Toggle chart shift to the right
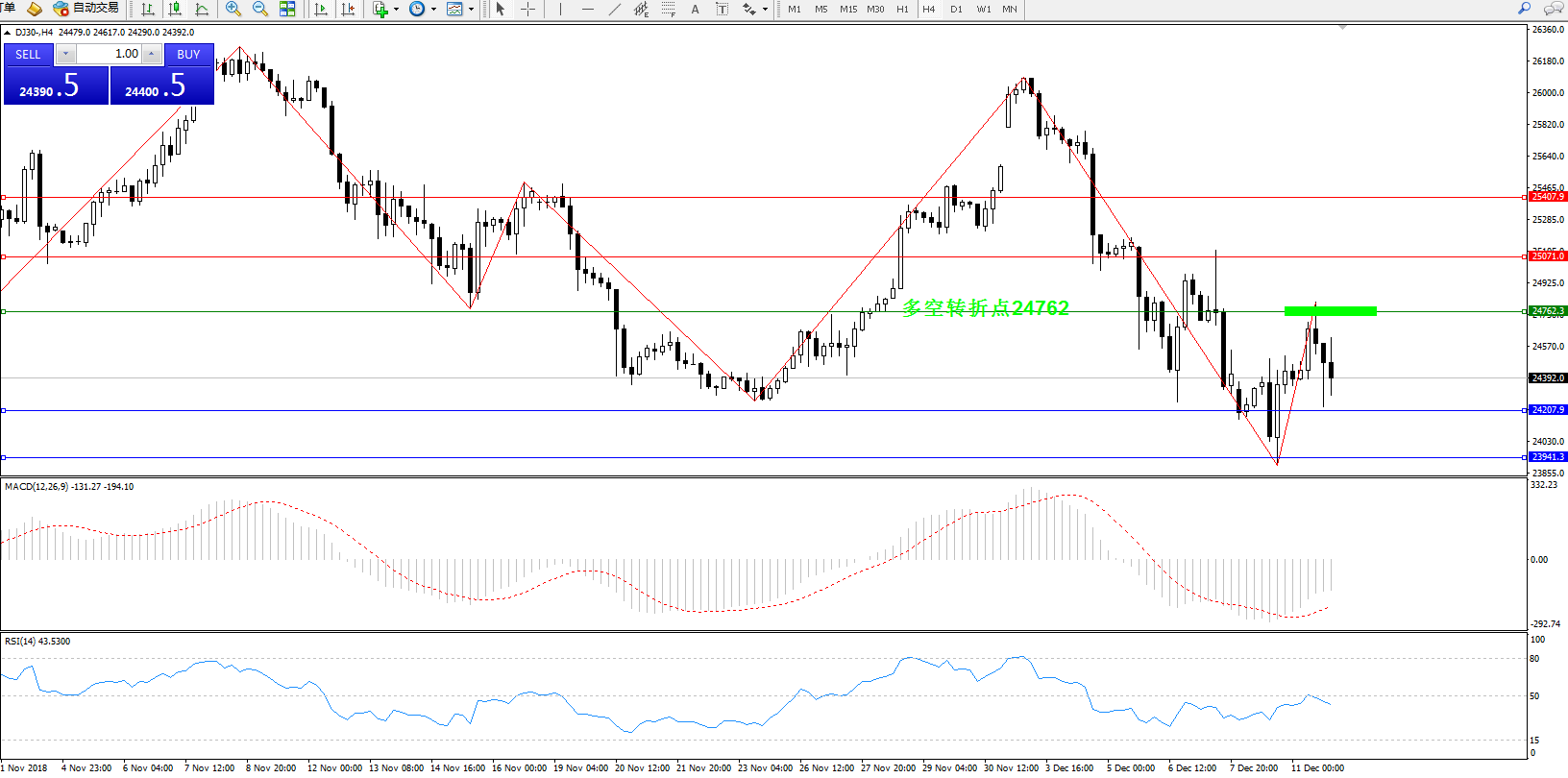The height and width of the screenshot is (778, 1568). point(348,9)
